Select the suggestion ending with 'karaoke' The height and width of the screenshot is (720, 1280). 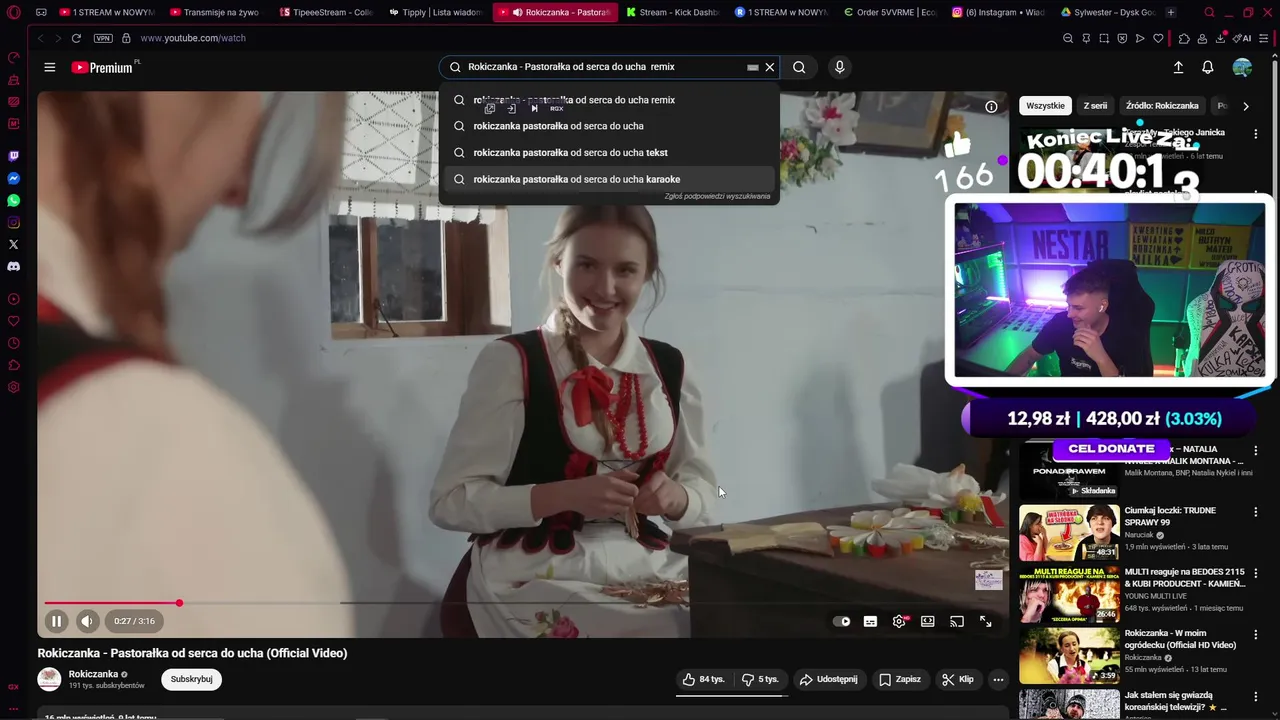(x=607, y=179)
